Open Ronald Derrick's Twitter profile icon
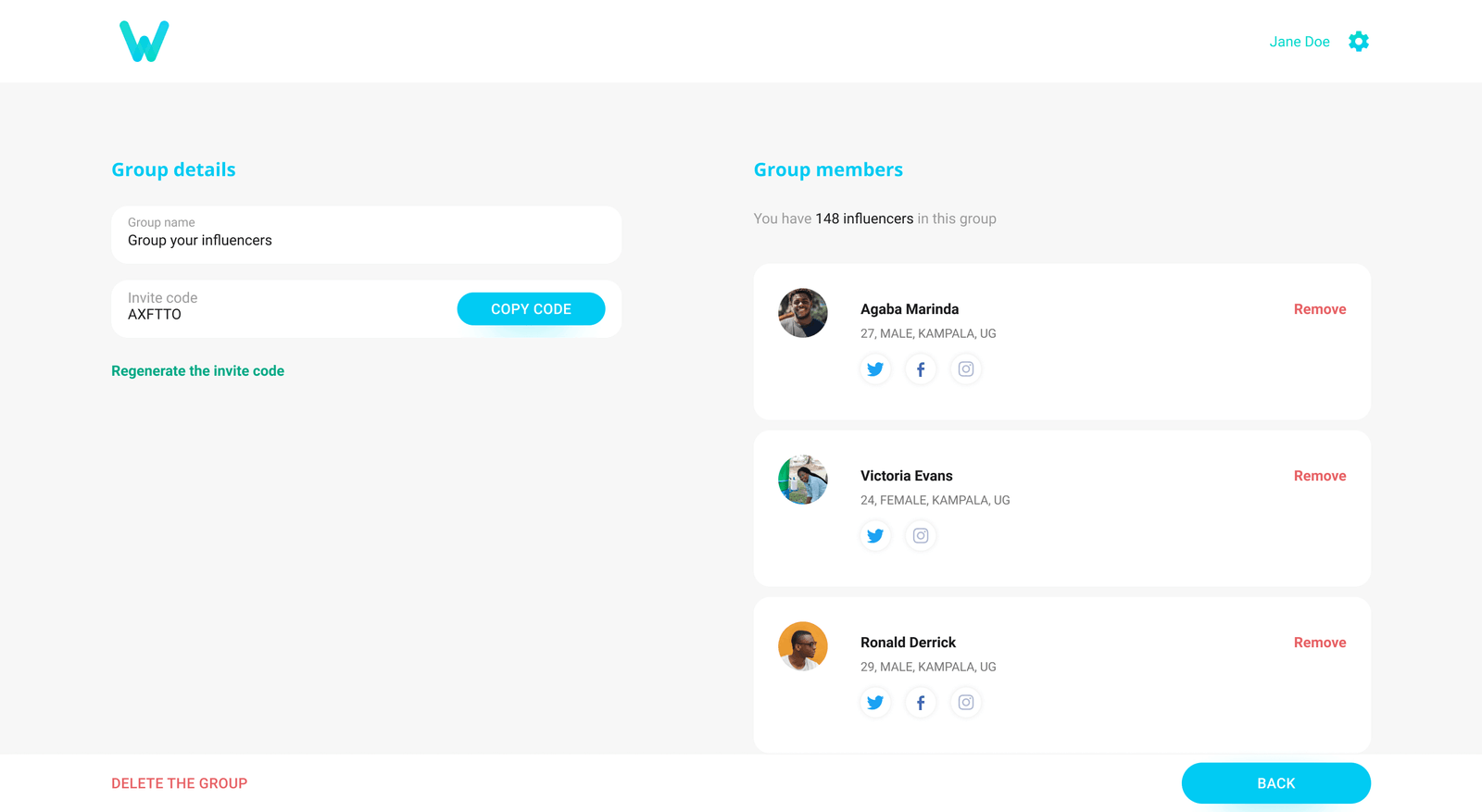The width and height of the screenshot is (1482, 812). click(874, 702)
